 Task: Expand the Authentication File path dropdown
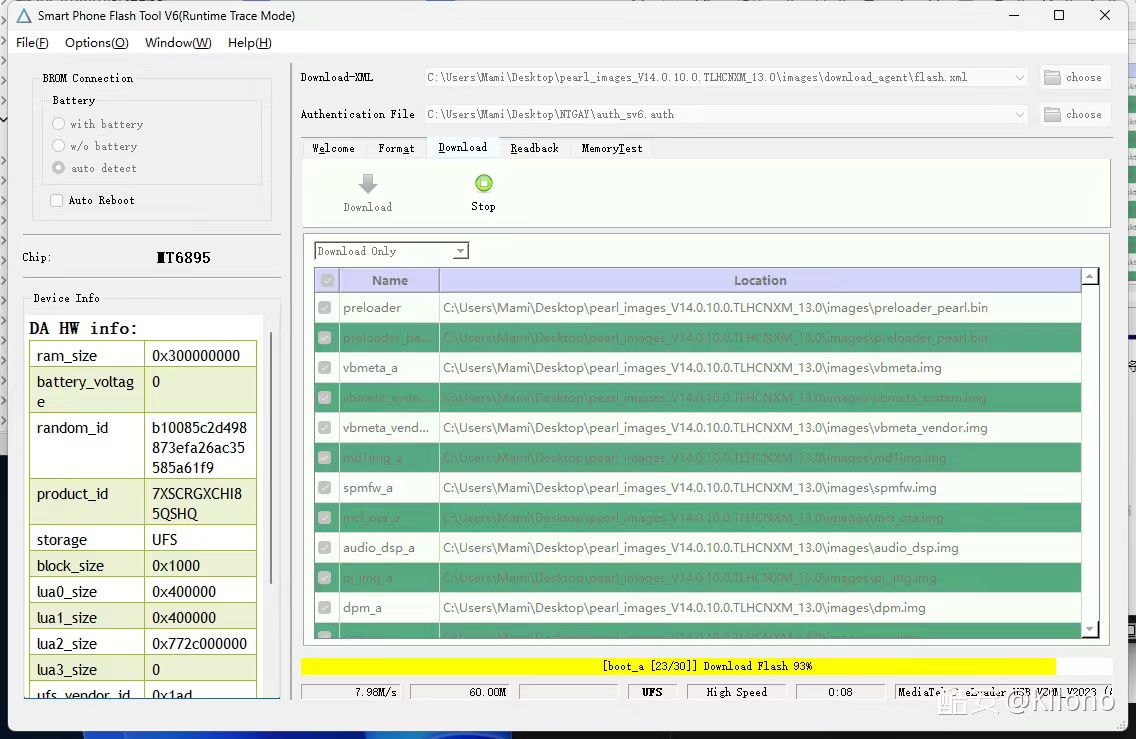point(1019,115)
